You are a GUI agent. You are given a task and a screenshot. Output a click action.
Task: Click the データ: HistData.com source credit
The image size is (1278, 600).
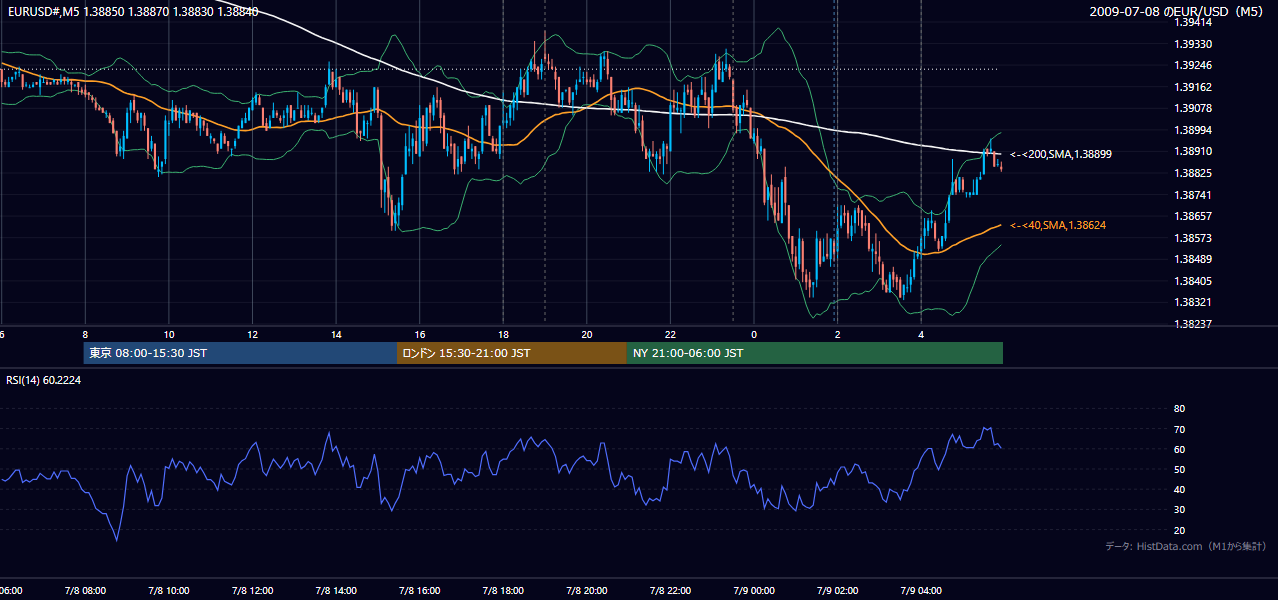tap(1185, 546)
